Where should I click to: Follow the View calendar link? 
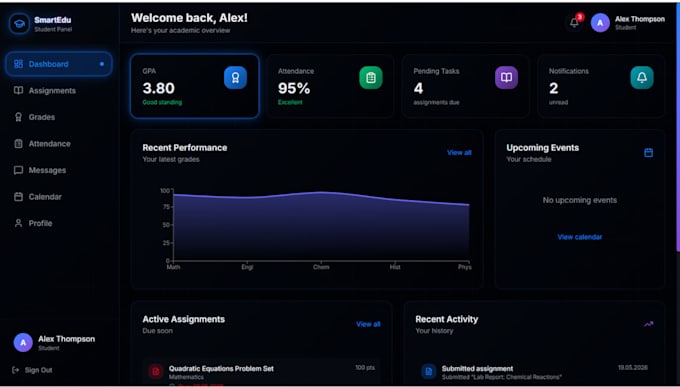tap(579, 237)
